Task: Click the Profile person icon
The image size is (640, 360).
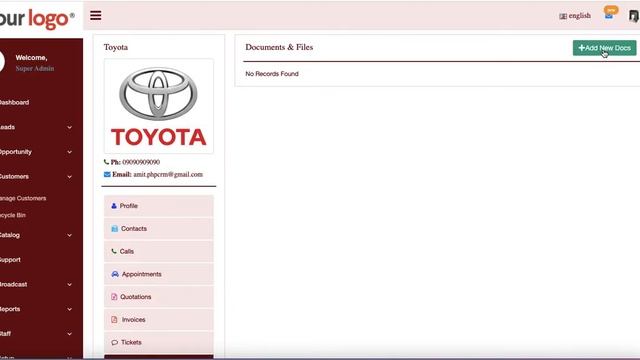Action: (x=114, y=206)
